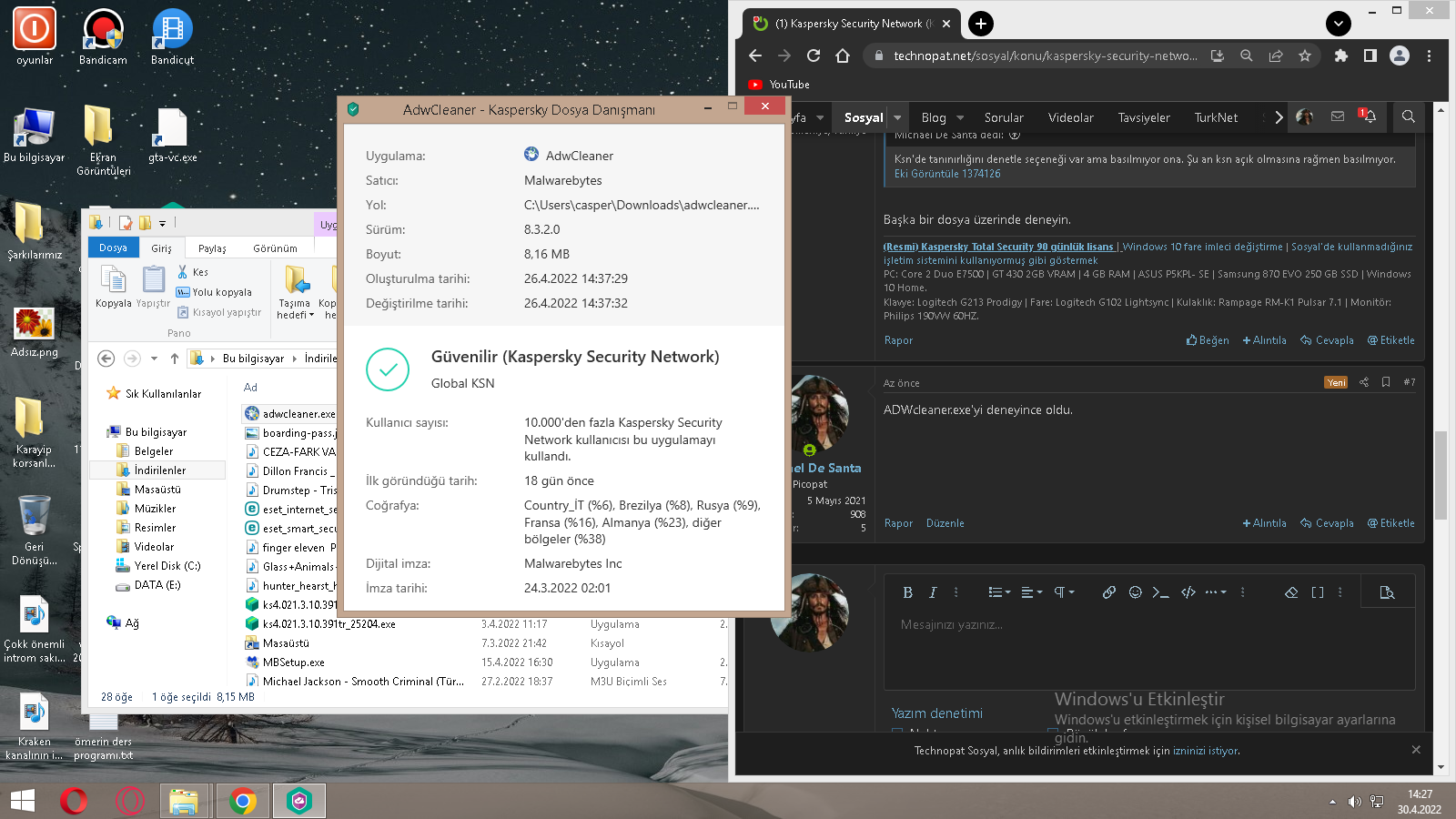The image size is (1456, 819).
Task: Click Yolu kopyala in the Explorer ribbon
Action: (x=214, y=292)
